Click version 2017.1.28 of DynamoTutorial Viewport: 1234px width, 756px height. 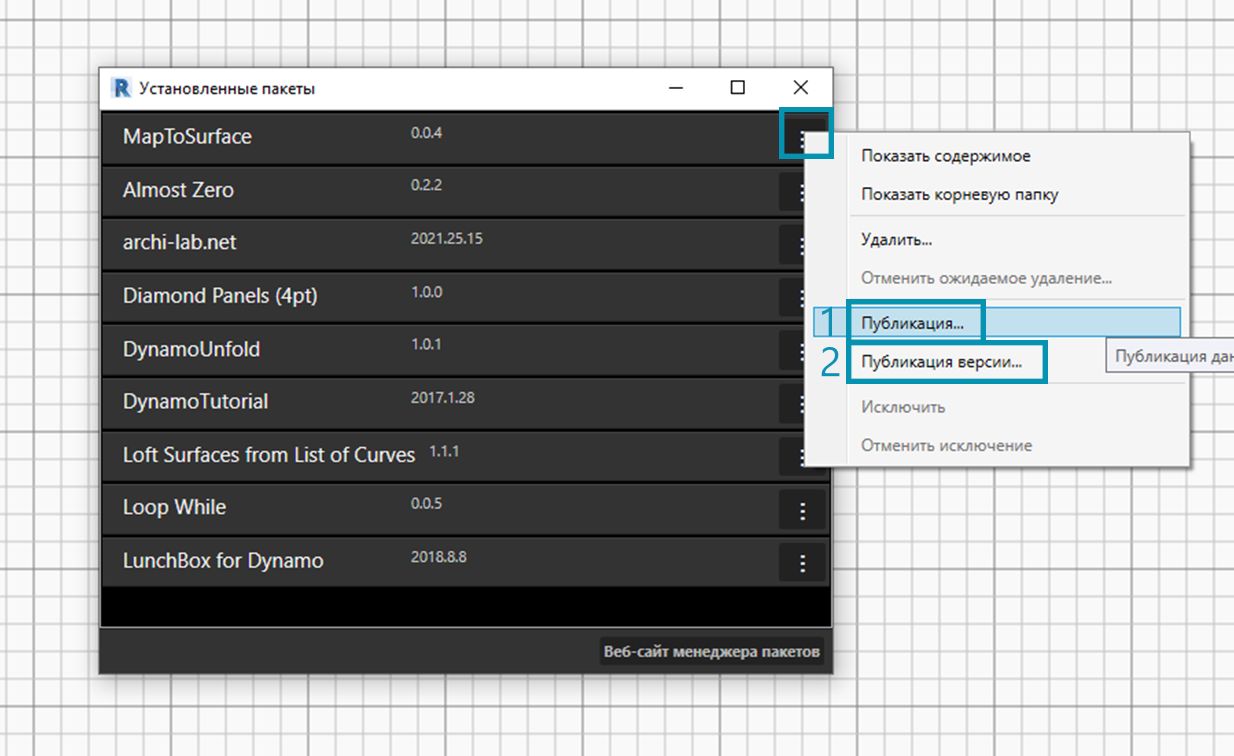tap(443, 397)
